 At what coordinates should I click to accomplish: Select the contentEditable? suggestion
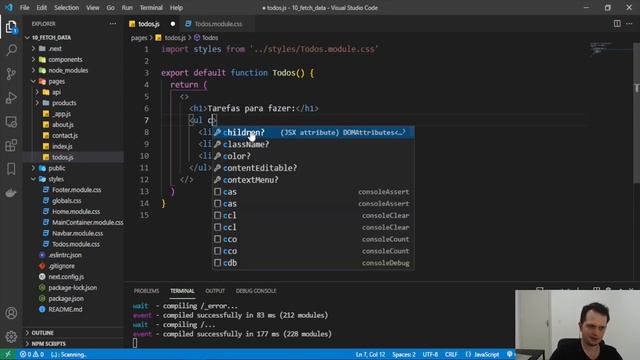point(313,168)
